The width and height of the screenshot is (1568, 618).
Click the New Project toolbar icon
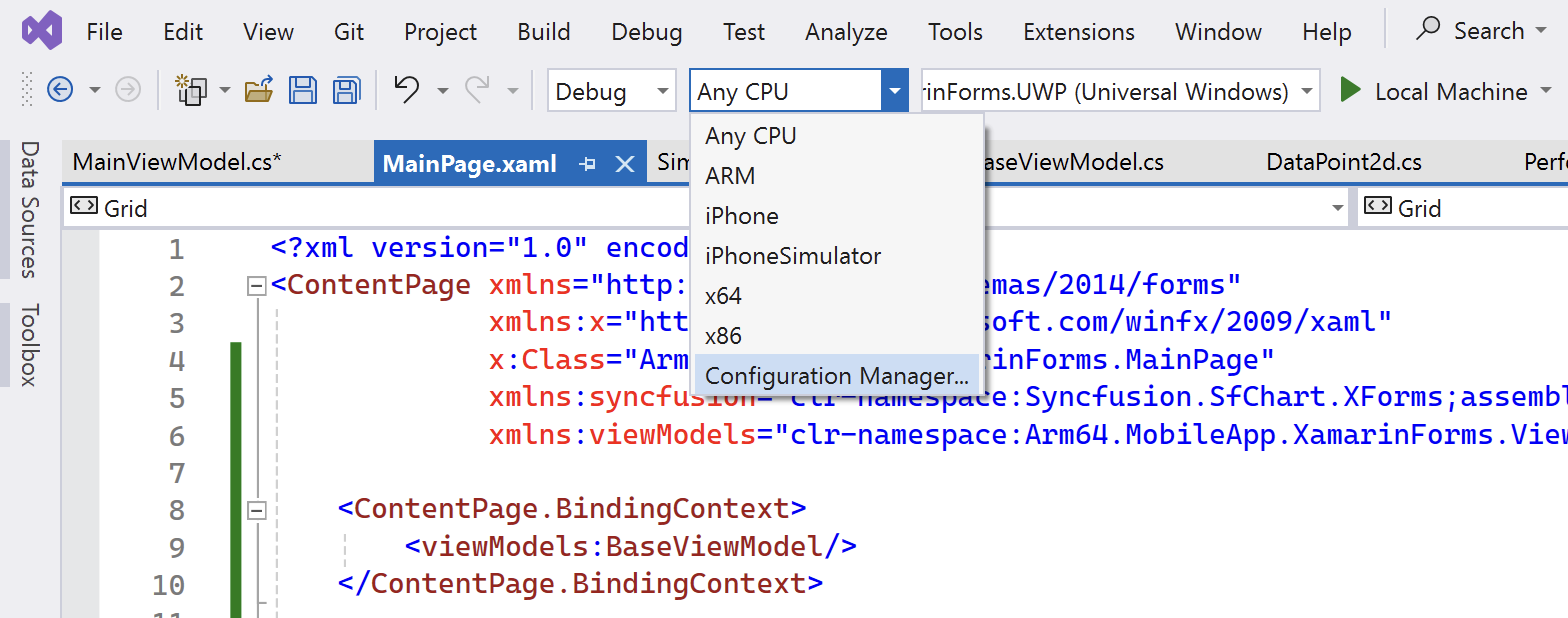[x=191, y=90]
